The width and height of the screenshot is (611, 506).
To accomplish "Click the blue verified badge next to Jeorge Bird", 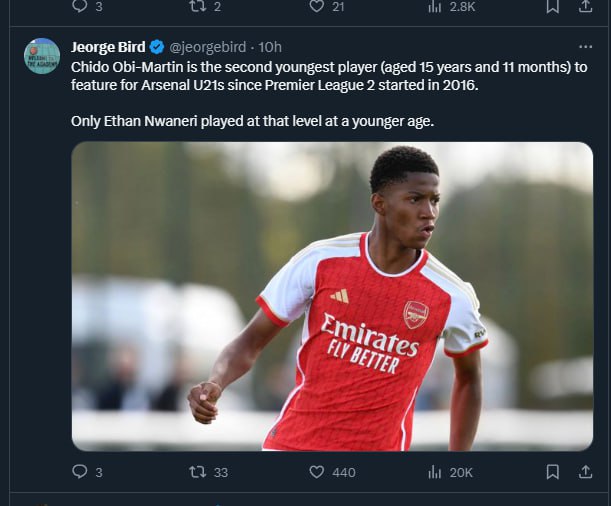I will (157, 47).
